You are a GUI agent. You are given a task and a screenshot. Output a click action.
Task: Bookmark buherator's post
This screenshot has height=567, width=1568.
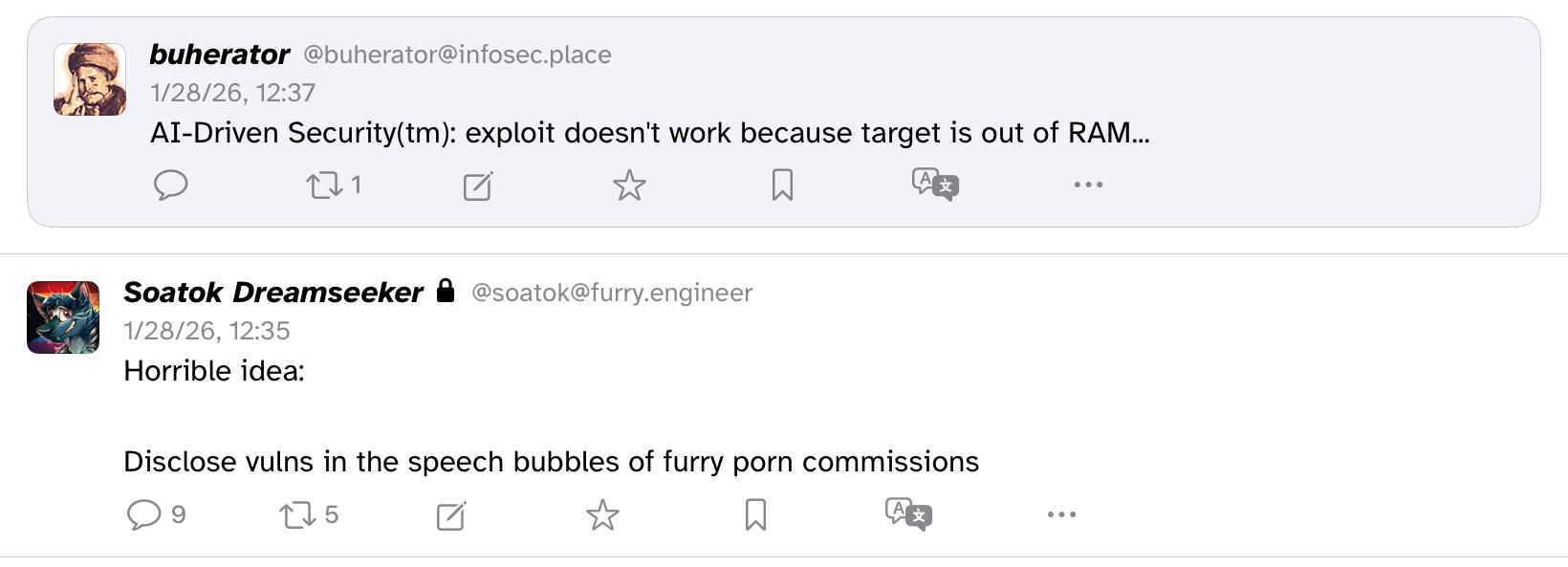(782, 185)
